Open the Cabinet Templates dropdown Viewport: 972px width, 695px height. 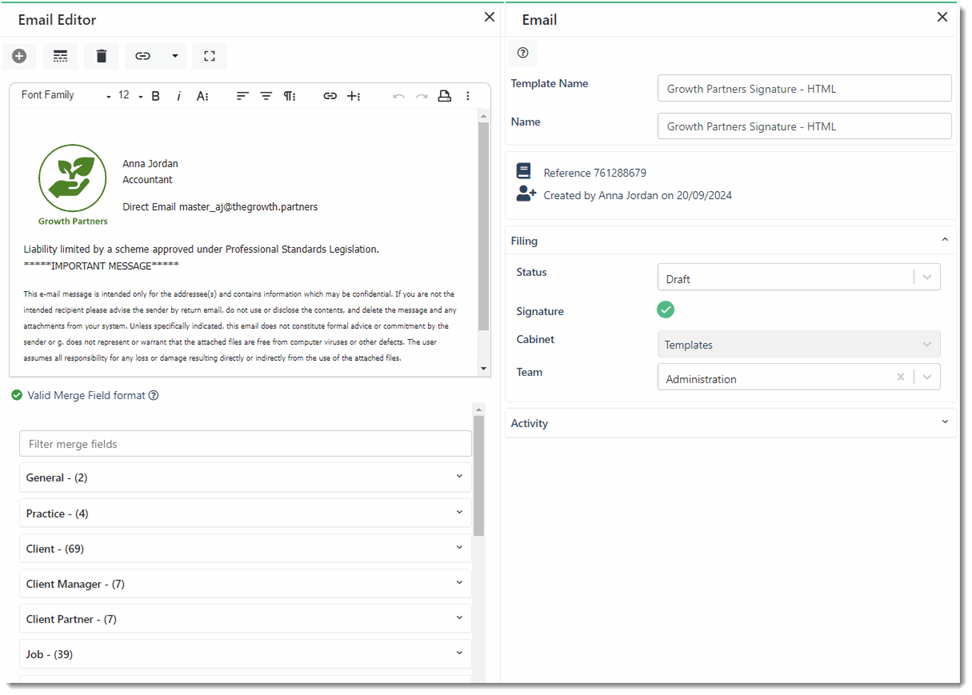(x=798, y=344)
